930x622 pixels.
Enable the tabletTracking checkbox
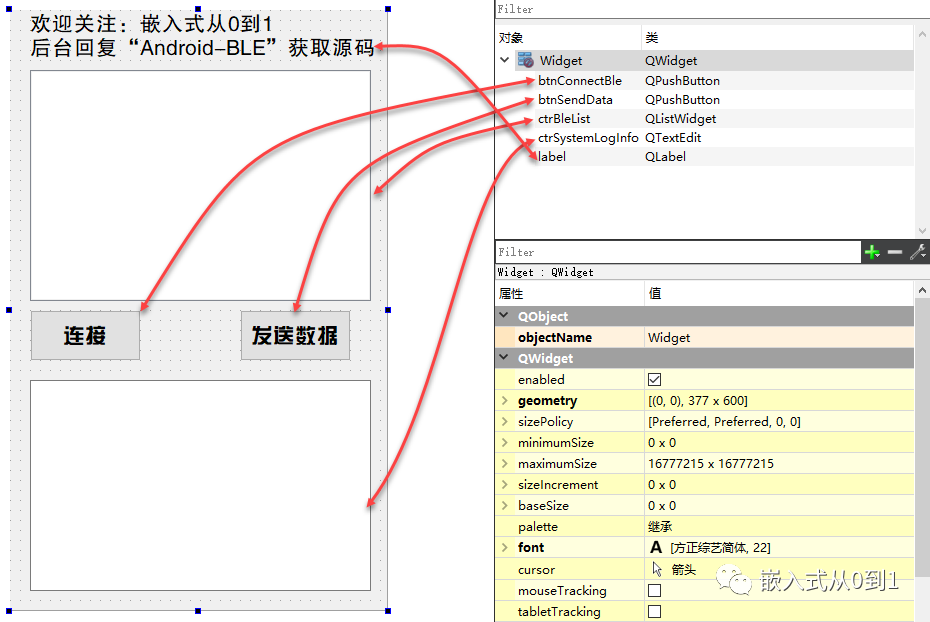click(x=654, y=611)
